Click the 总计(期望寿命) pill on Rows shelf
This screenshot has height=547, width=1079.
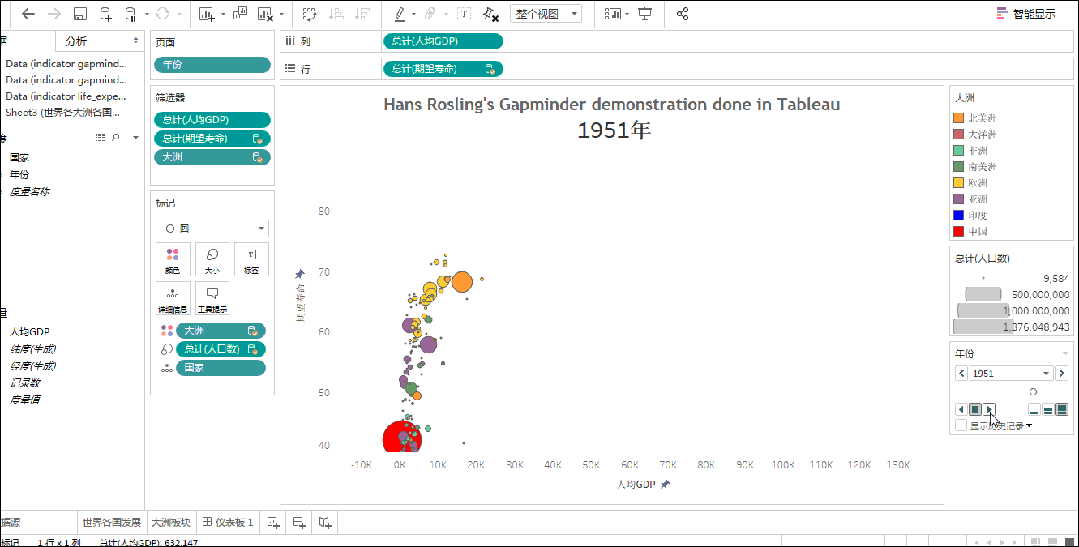tap(442, 69)
